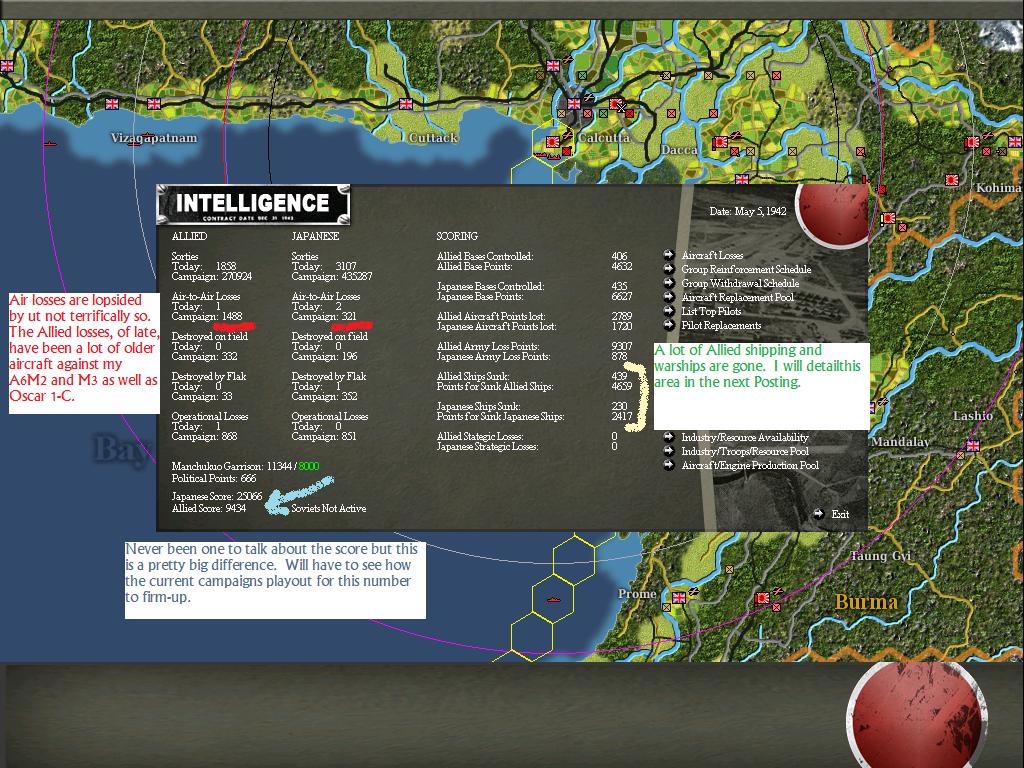Select the red ship icon at the far-left Bay edge
This screenshot has height=768, width=1024.
pyautogui.click(x=50, y=143)
